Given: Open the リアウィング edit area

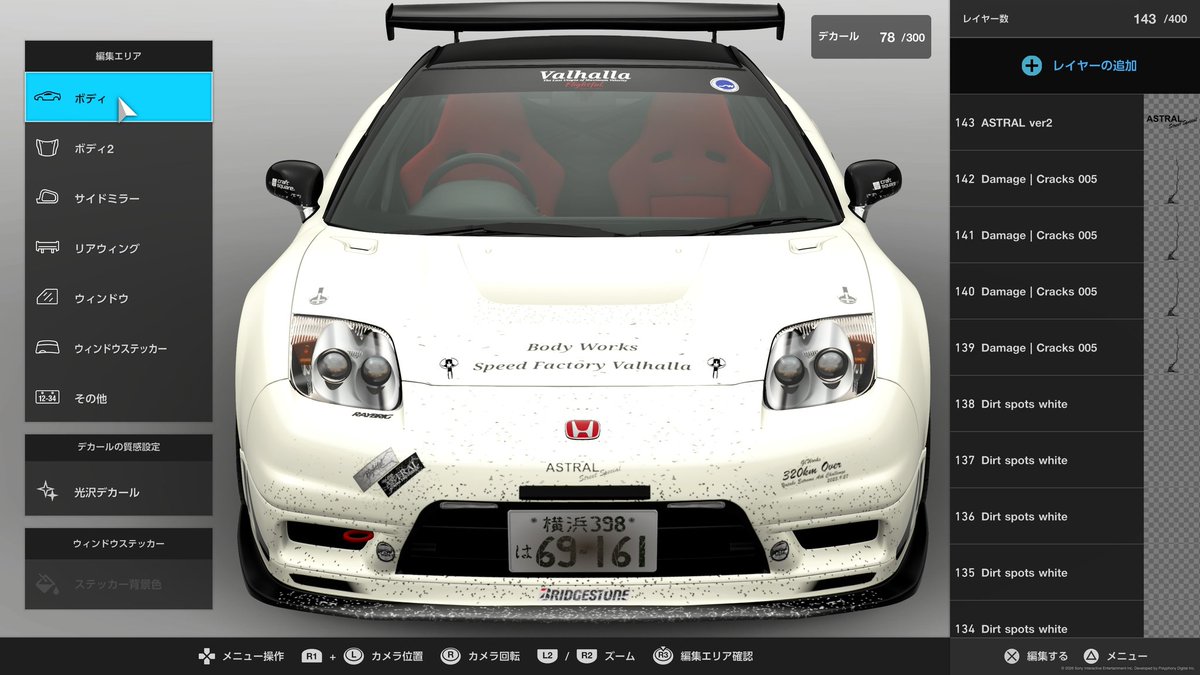Looking at the screenshot, I should pos(118,248).
